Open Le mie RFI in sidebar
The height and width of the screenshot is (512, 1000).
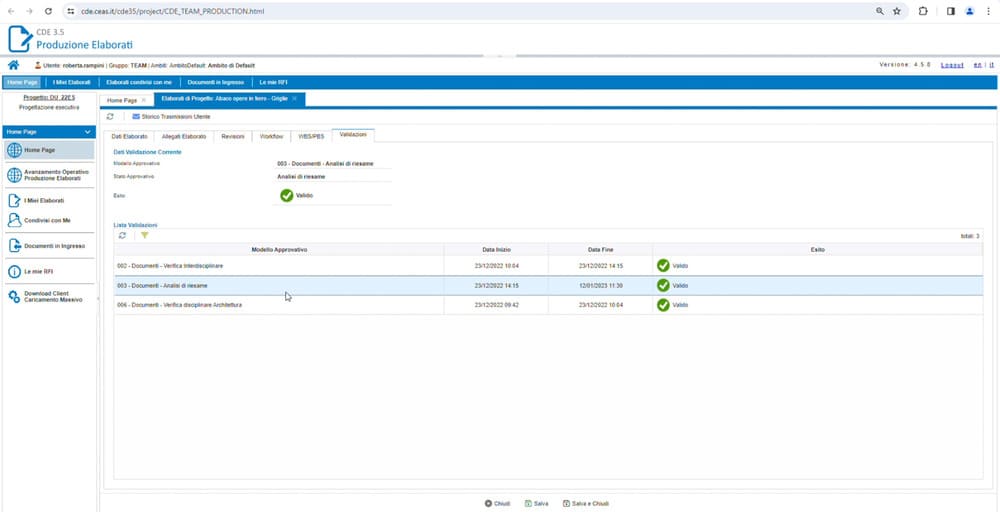pyautogui.click(x=48, y=272)
